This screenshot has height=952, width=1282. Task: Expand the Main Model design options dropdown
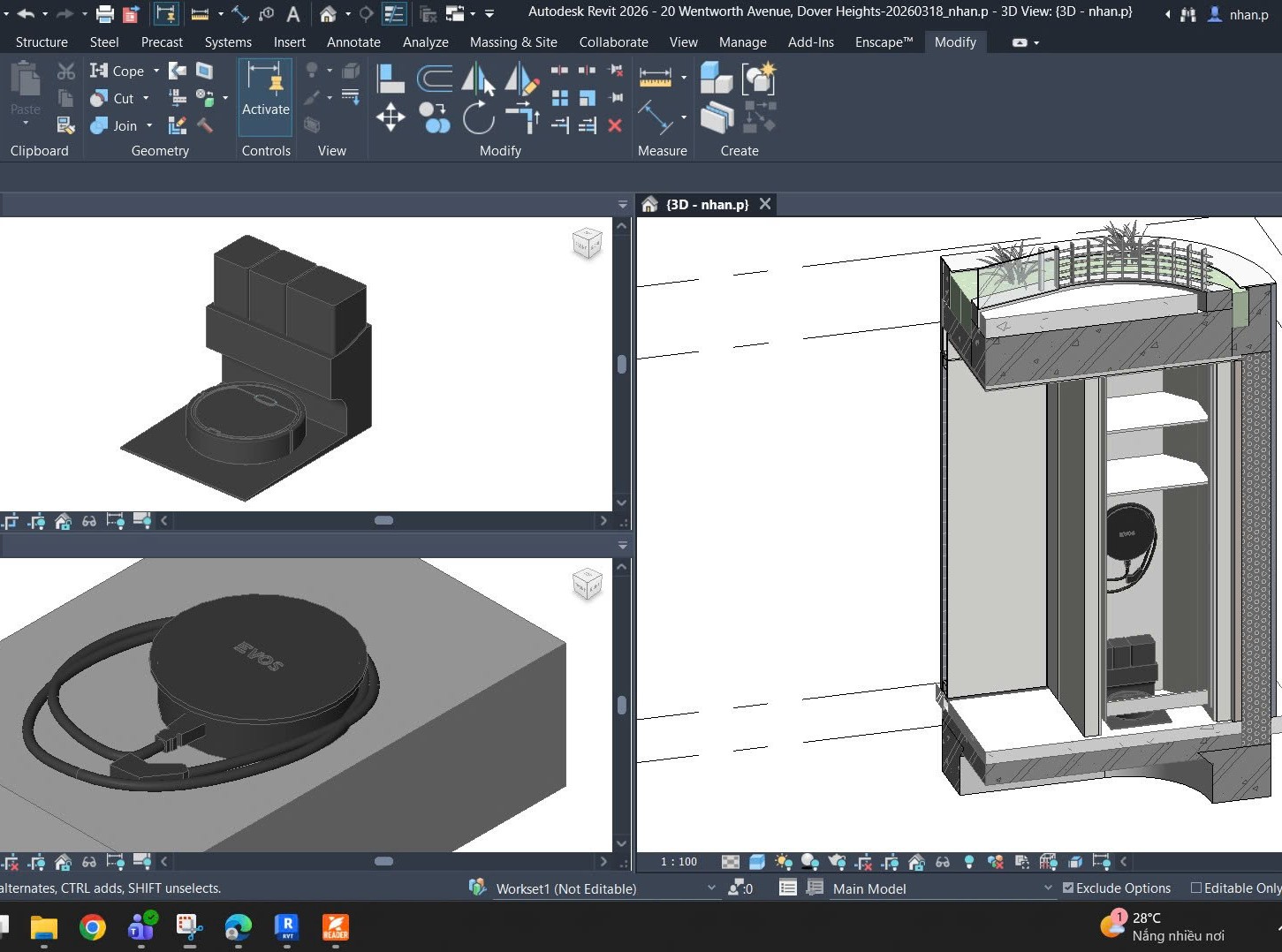coord(1048,888)
